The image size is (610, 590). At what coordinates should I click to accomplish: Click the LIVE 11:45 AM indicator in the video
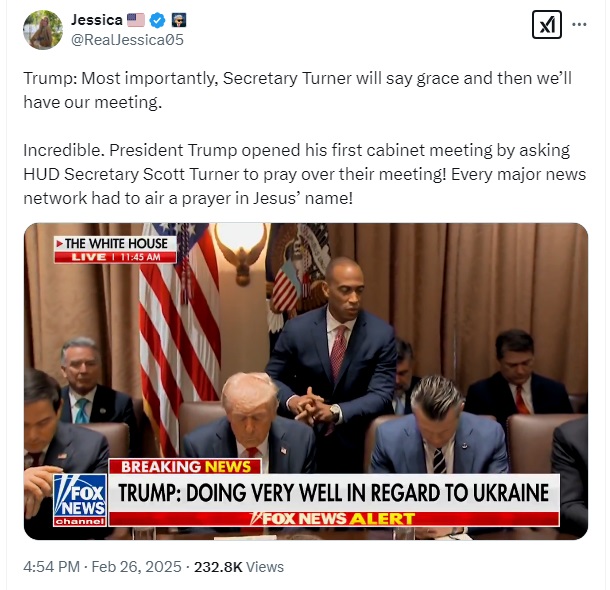pos(115,257)
